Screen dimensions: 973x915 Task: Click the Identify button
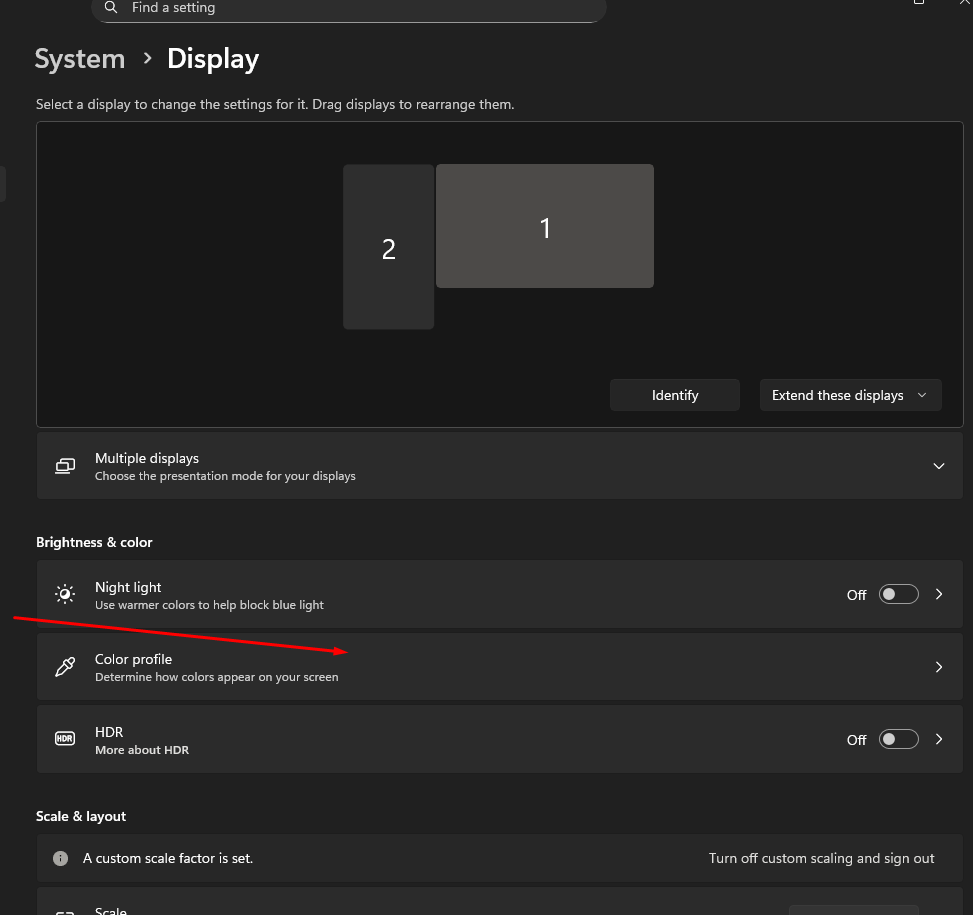(x=675, y=395)
